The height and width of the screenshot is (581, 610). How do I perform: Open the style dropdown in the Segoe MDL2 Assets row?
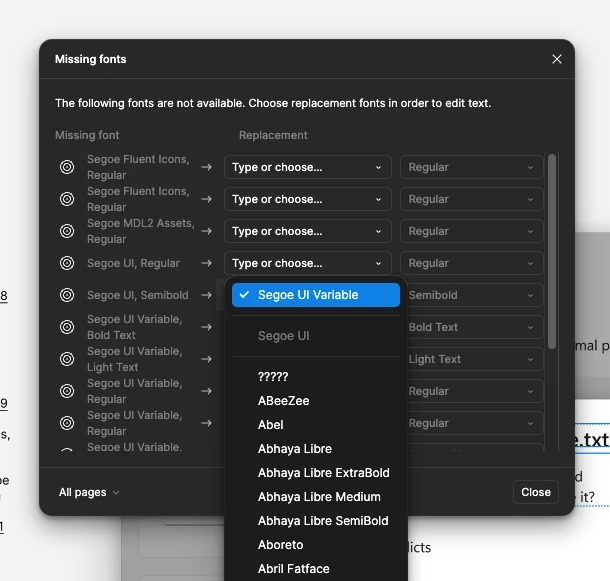pos(472,231)
